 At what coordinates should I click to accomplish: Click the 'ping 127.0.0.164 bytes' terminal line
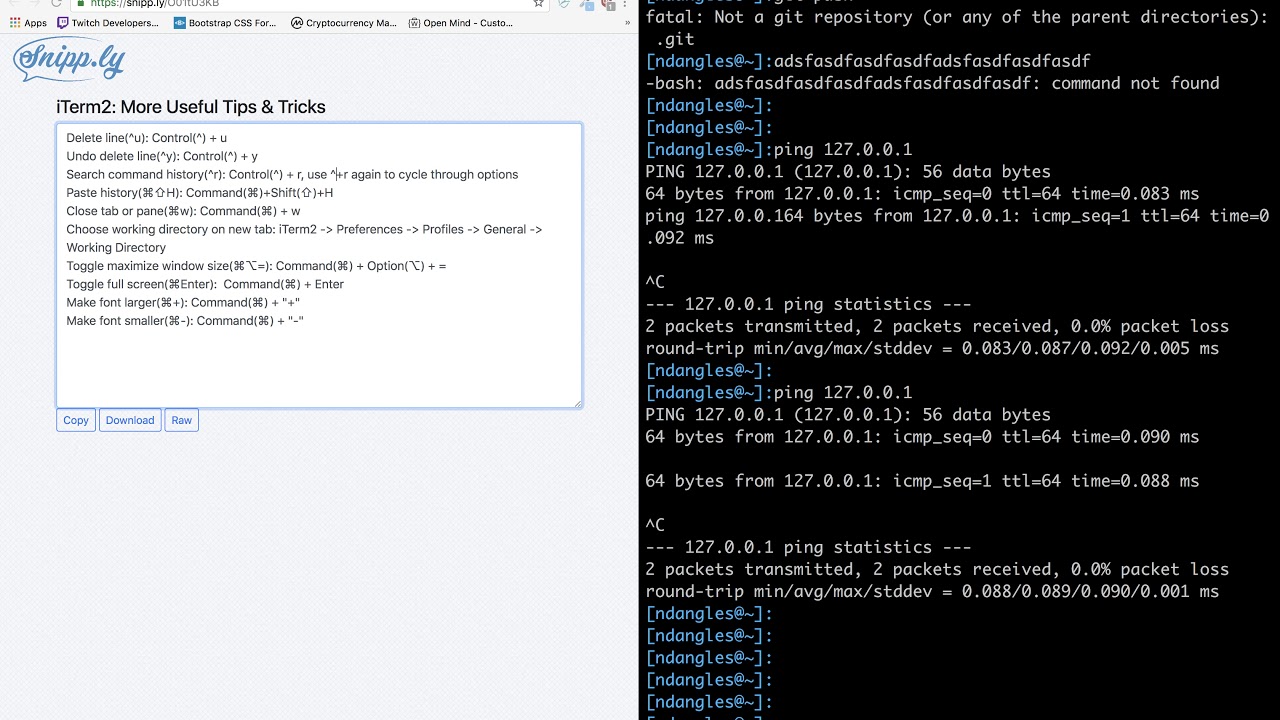957,216
